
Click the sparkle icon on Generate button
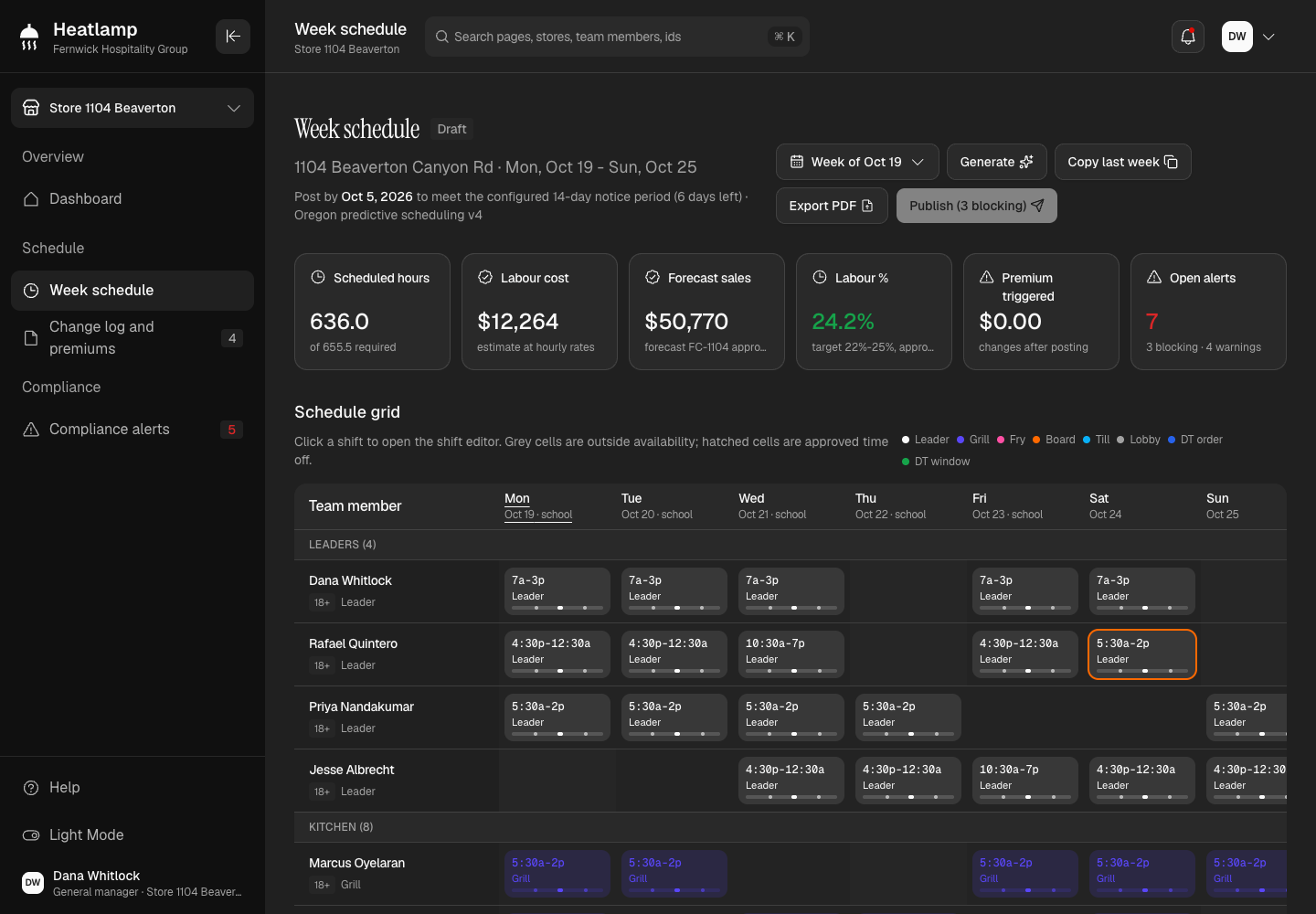[1026, 162]
